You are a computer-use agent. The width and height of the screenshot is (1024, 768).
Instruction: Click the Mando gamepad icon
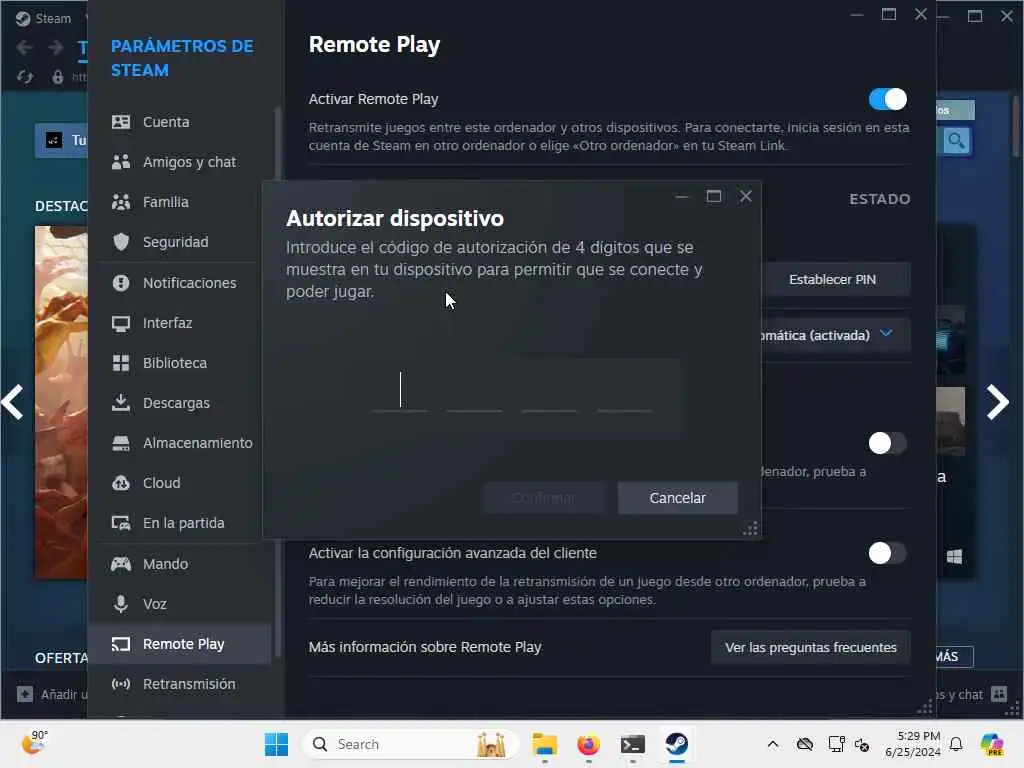pyautogui.click(x=121, y=564)
